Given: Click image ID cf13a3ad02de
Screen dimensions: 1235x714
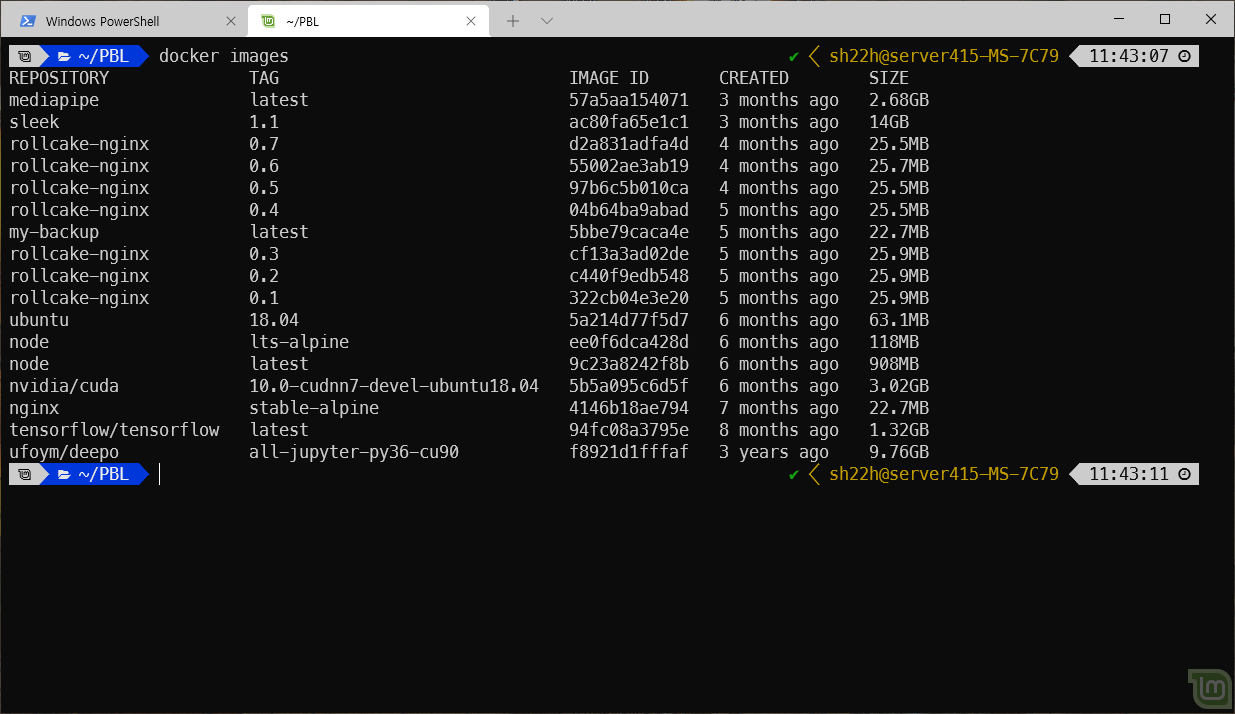Looking at the screenshot, I should point(629,254).
